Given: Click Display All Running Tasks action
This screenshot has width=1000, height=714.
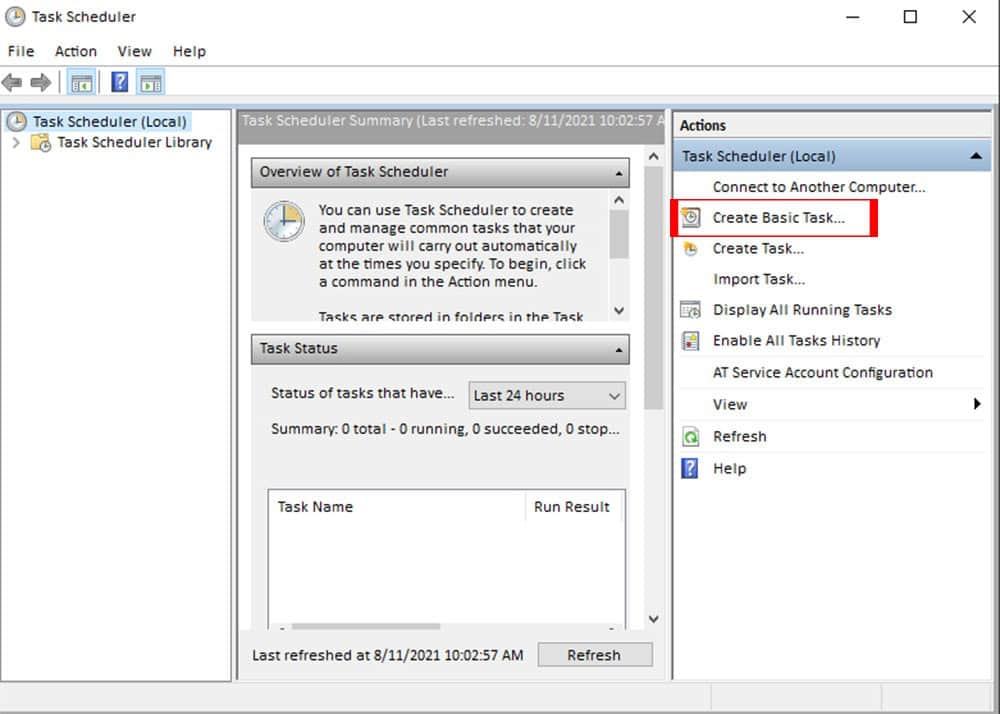Looking at the screenshot, I should pos(802,310).
